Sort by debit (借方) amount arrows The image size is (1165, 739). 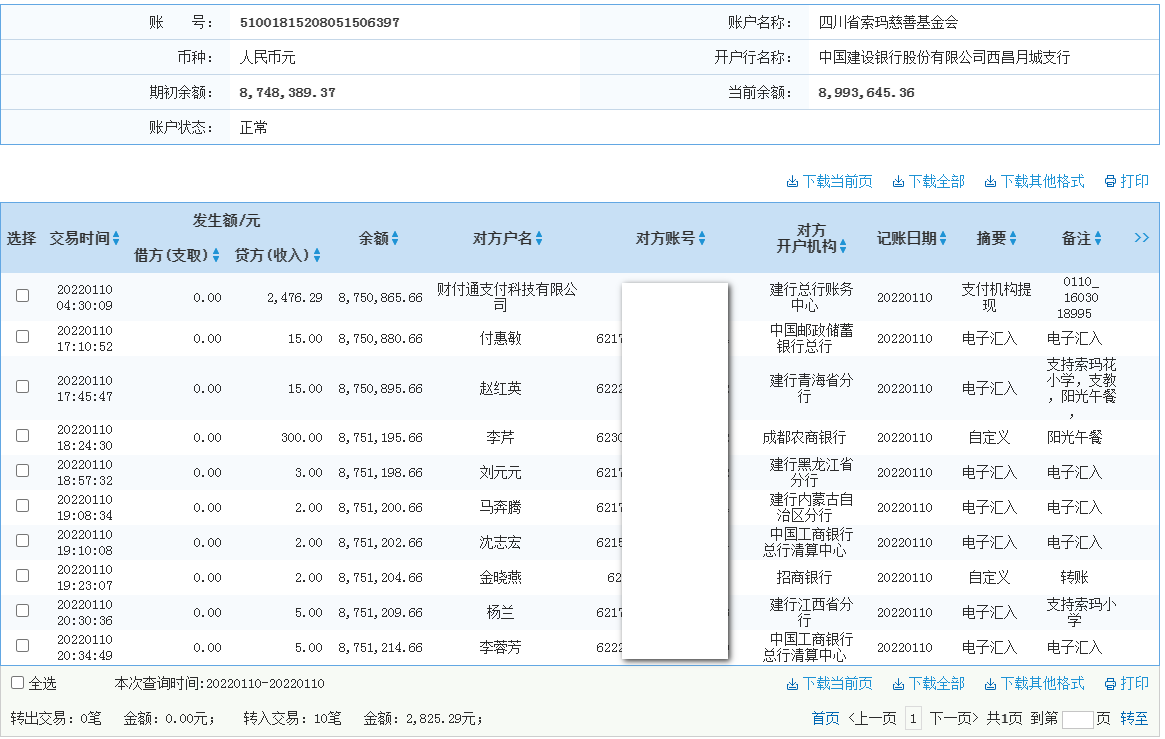click(x=215, y=255)
